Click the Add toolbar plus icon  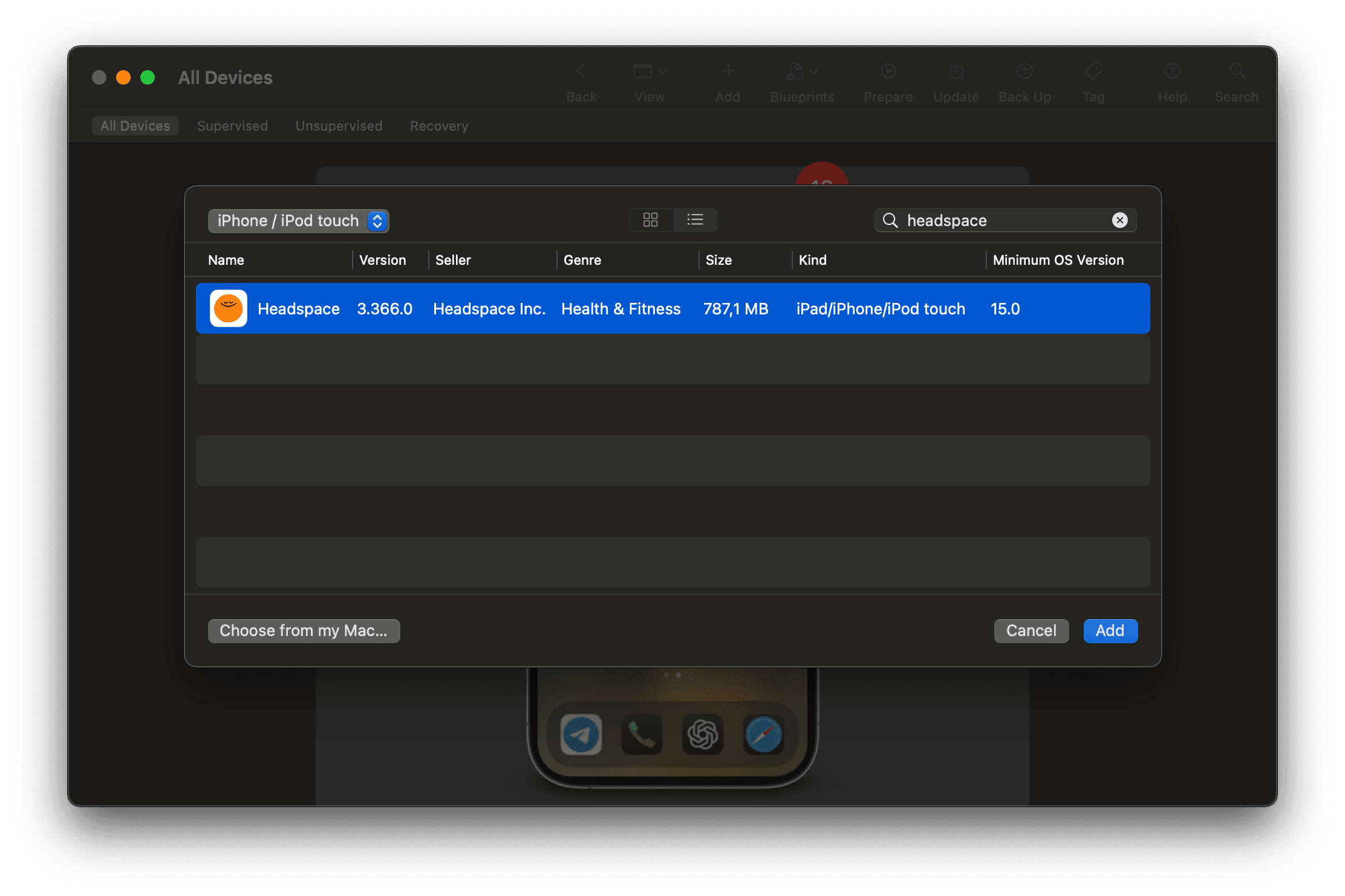pos(728,71)
